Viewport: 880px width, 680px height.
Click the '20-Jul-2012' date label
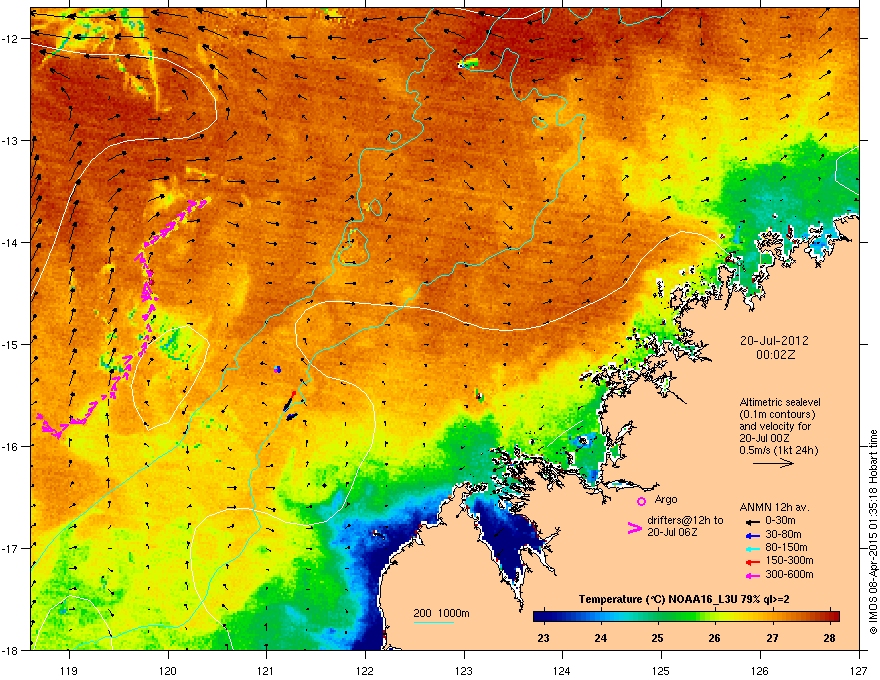tap(774, 341)
